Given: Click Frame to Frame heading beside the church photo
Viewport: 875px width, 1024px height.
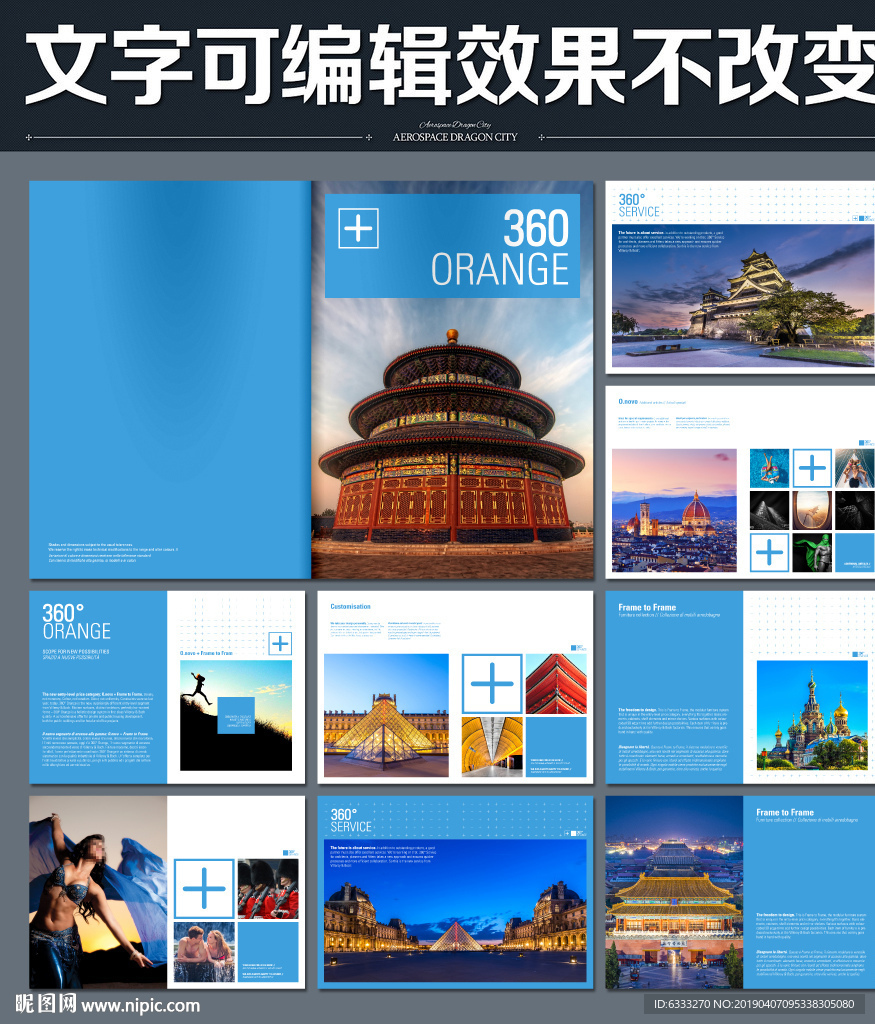Looking at the screenshot, I should pyautogui.click(x=647, y=607).
